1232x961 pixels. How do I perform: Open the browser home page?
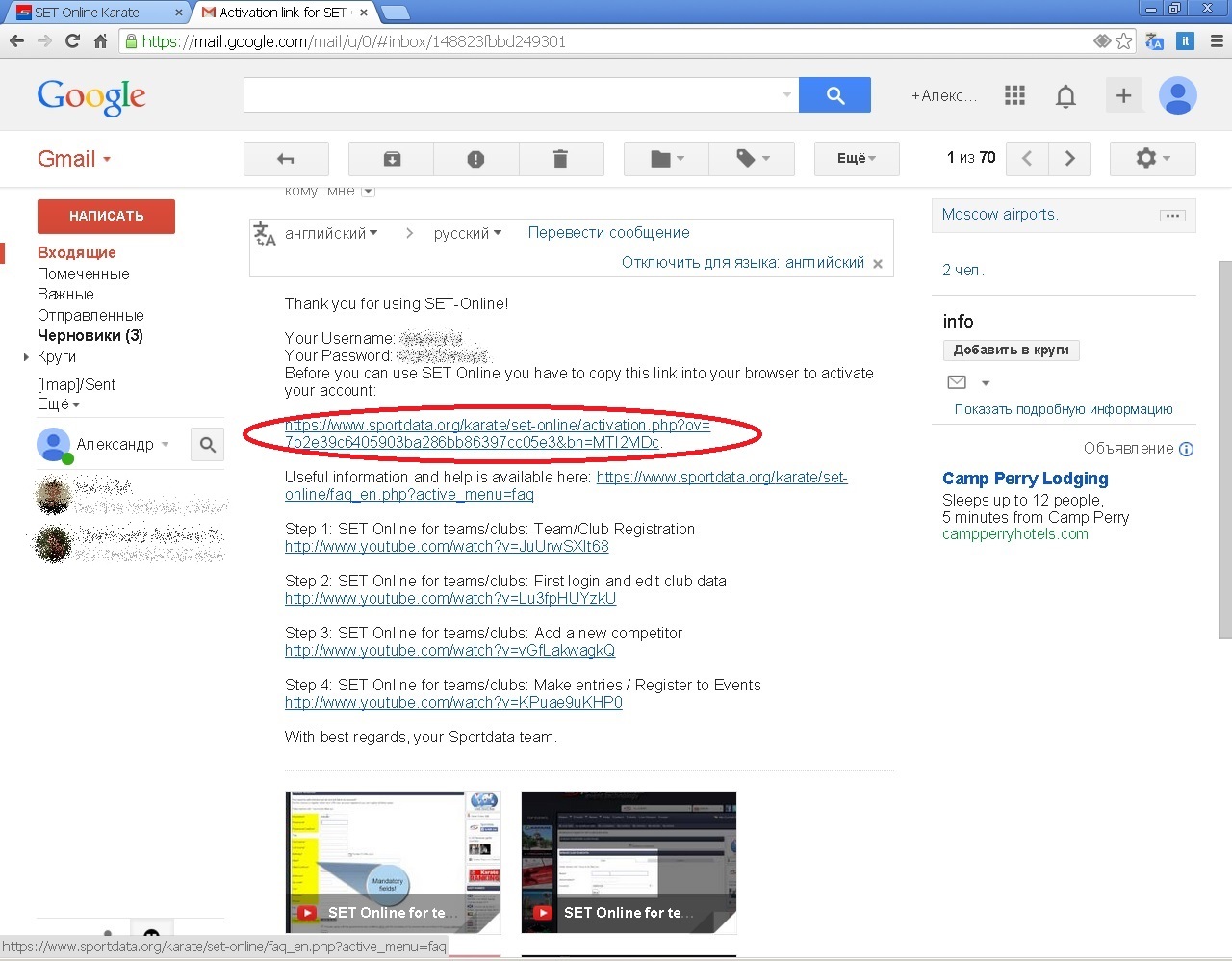click(x=100, y=41)
